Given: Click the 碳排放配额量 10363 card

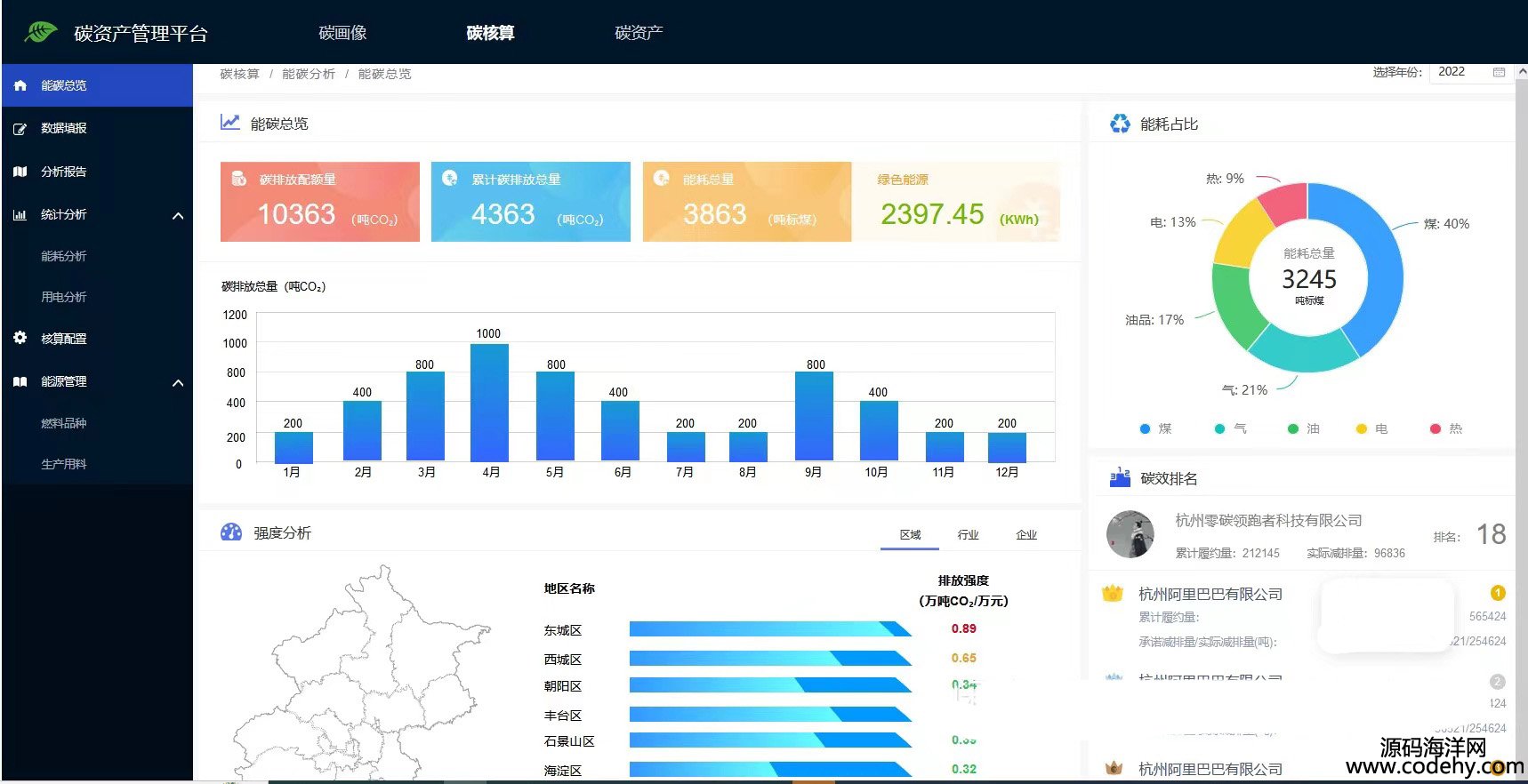Looking at the screenshot, I should [320, 202].
